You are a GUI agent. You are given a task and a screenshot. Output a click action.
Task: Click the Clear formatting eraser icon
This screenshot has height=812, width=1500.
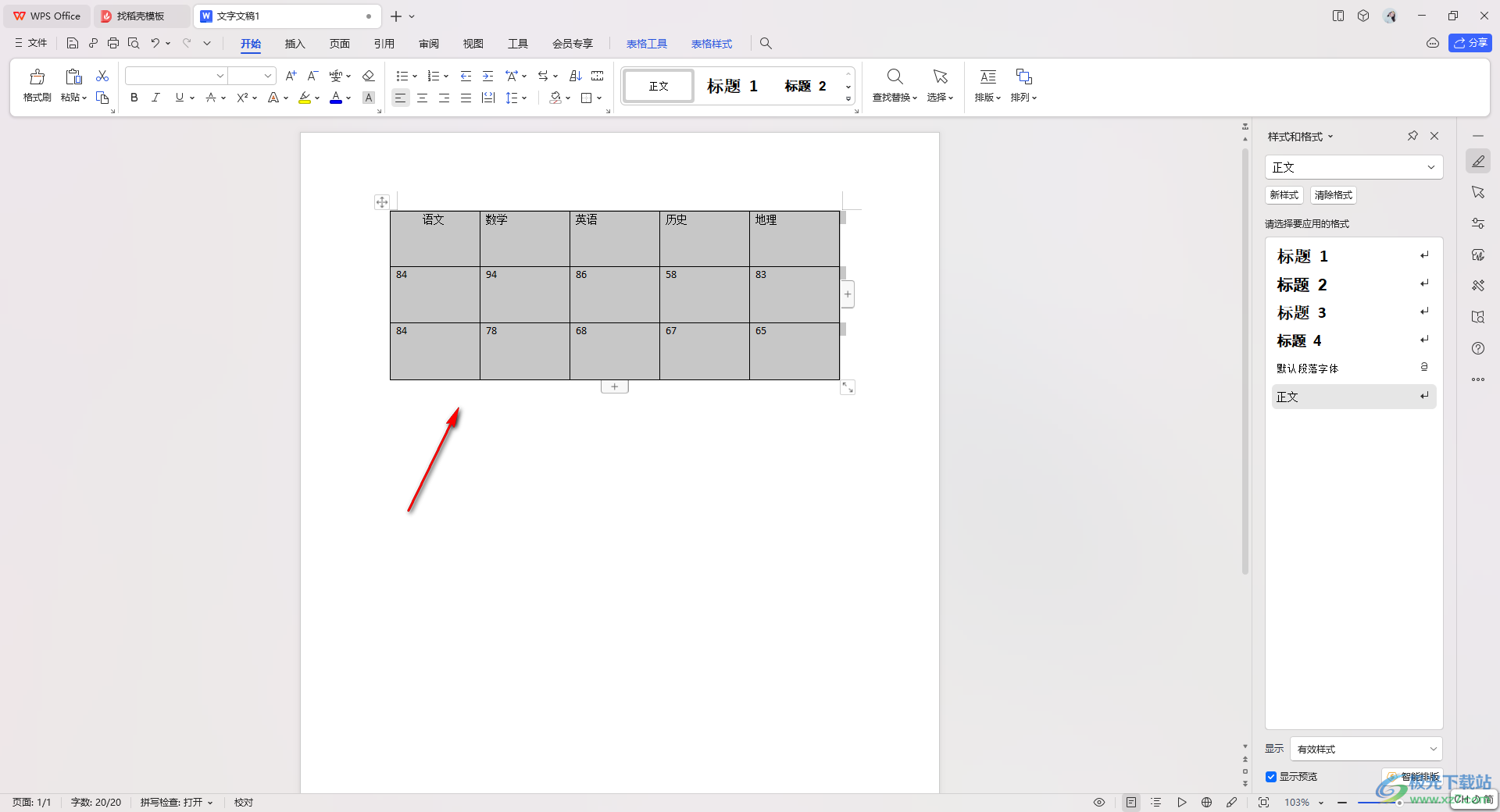(369, 76)
